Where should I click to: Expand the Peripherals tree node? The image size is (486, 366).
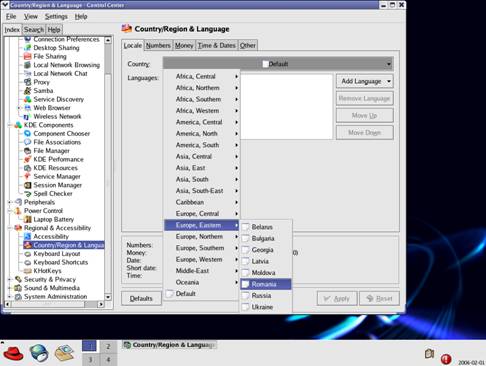9,202
